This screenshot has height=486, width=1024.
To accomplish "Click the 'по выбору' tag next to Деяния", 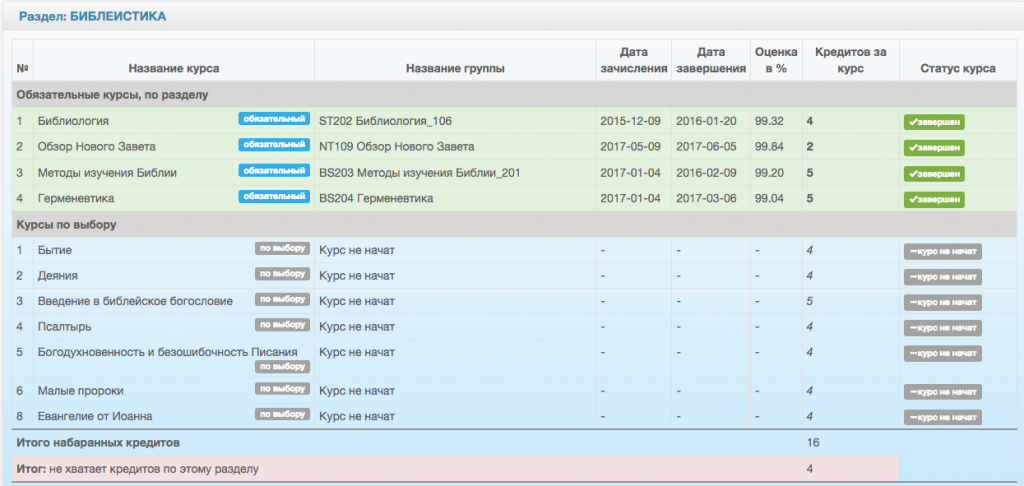I will pos(282,273).
